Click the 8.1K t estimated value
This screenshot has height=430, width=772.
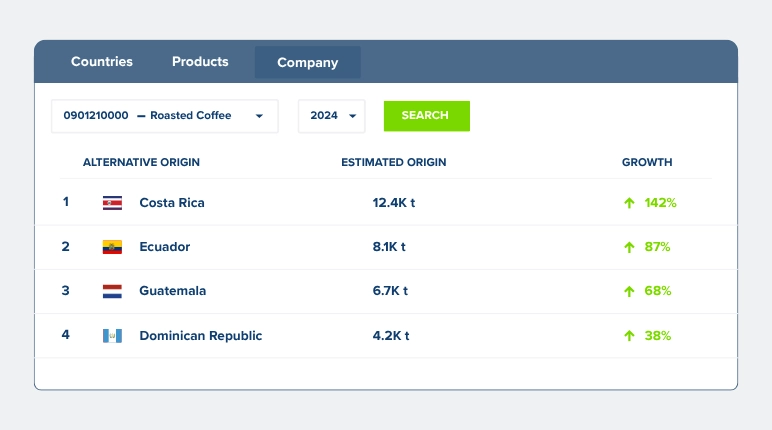click(389, 247)
